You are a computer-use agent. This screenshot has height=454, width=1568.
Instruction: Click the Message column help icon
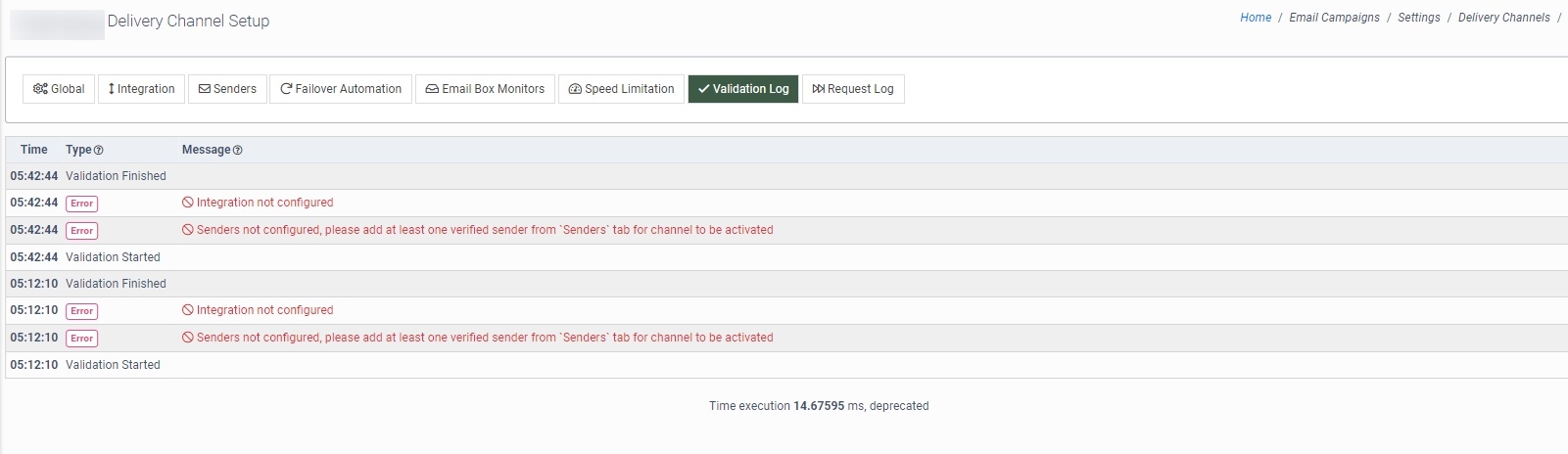point(238,151)
